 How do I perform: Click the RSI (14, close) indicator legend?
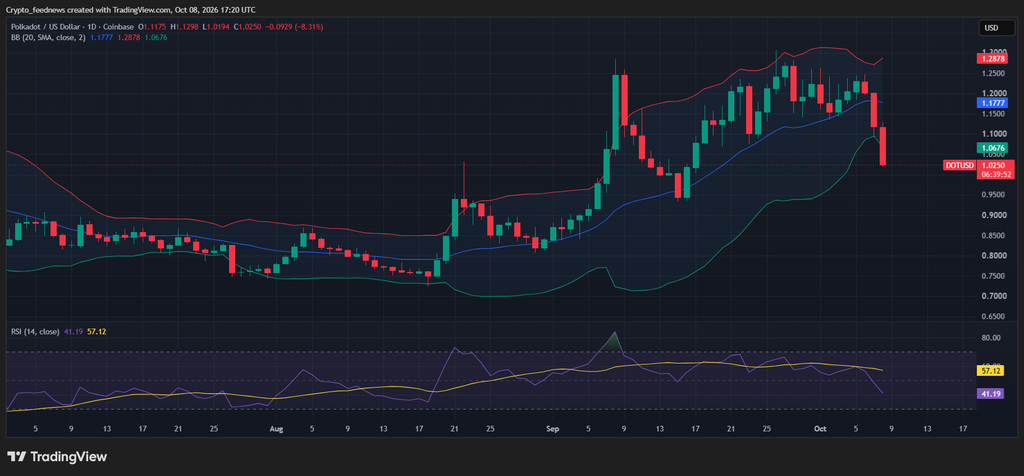coord(35,332)
